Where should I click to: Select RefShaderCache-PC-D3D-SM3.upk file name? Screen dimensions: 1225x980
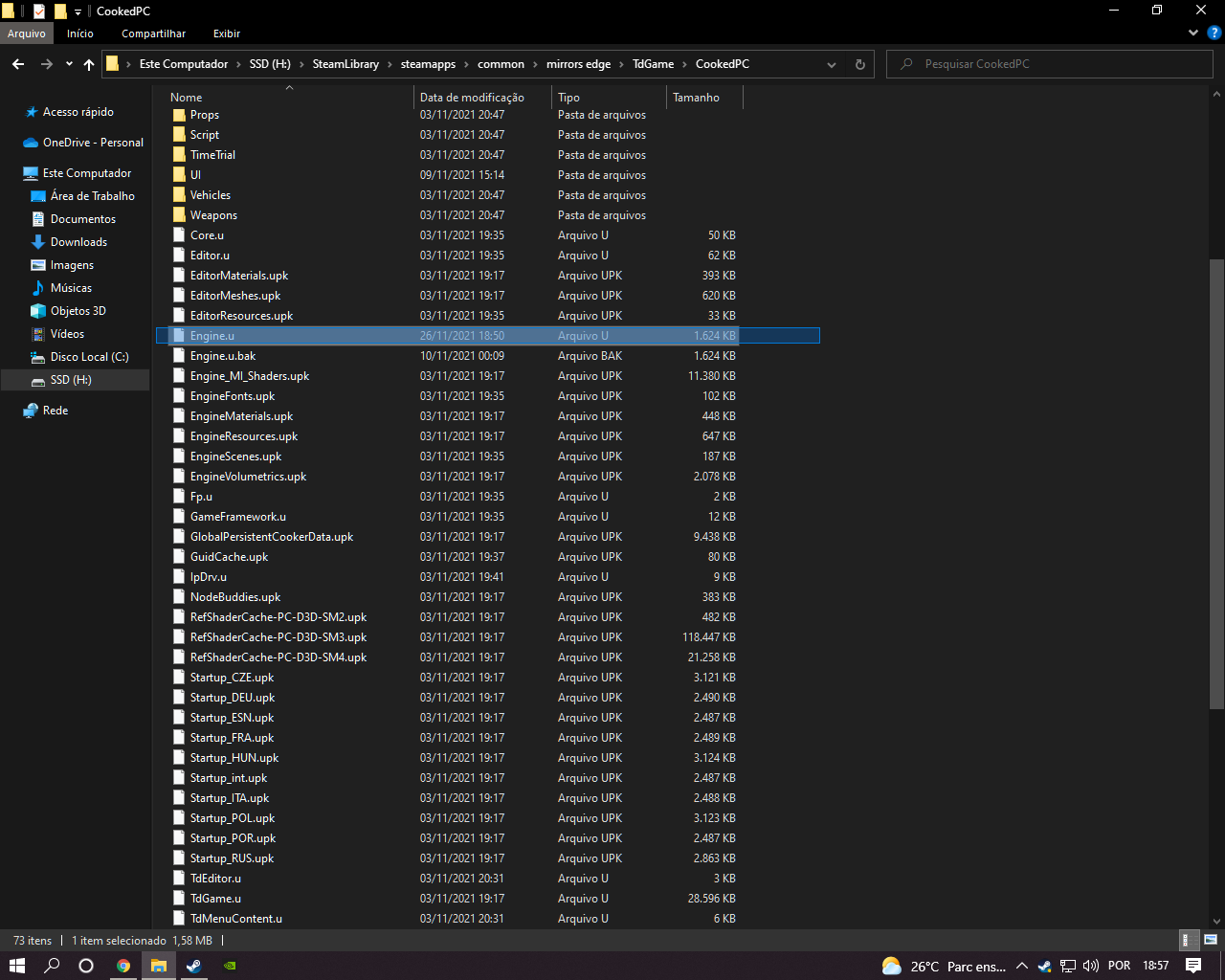pos(278,637)
